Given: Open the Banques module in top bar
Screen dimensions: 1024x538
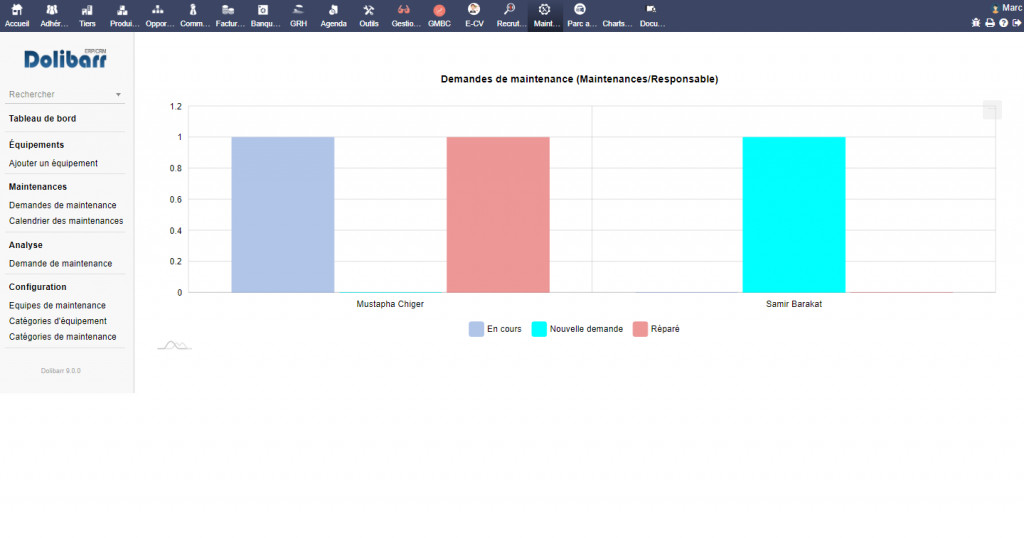Looking at the screenshot, I should point(264,16).
